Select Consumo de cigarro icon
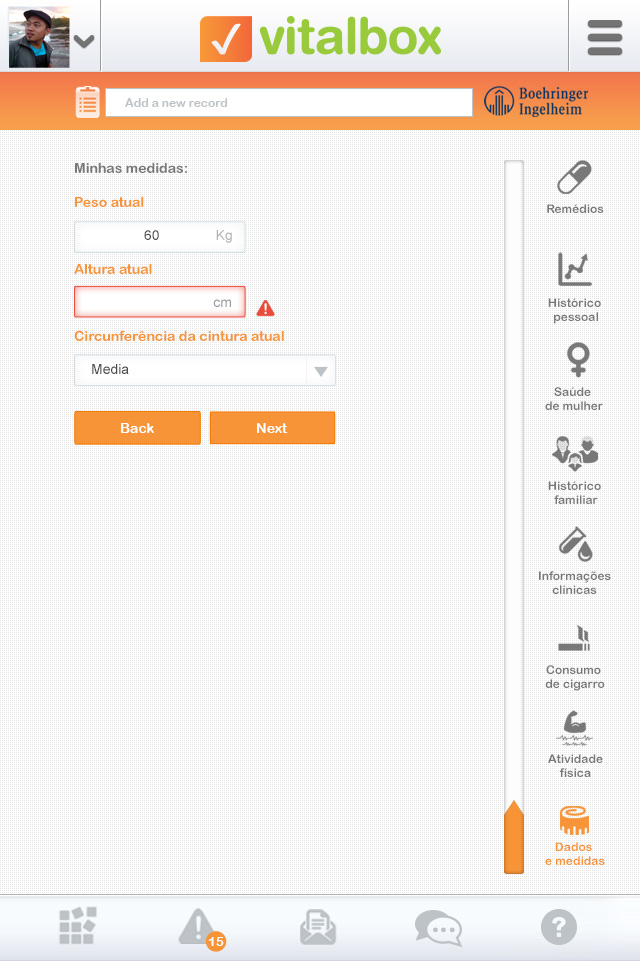This screenshot has width=640, height=961. (x=574, y=637)
